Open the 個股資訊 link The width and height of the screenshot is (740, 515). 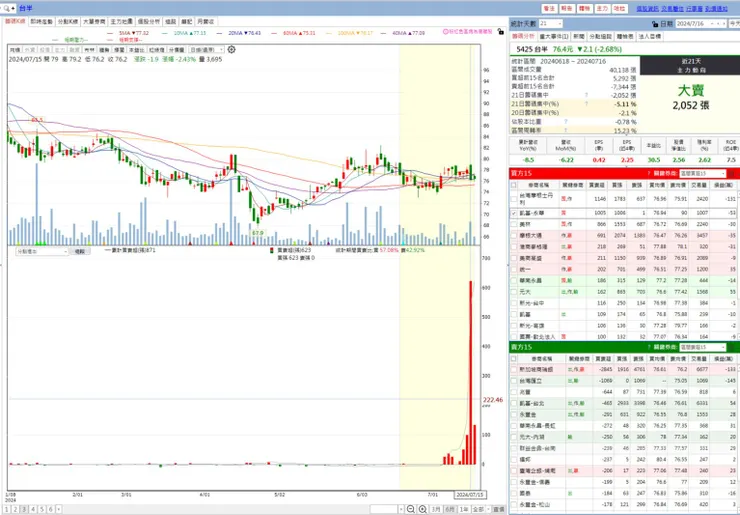(647, 8)
